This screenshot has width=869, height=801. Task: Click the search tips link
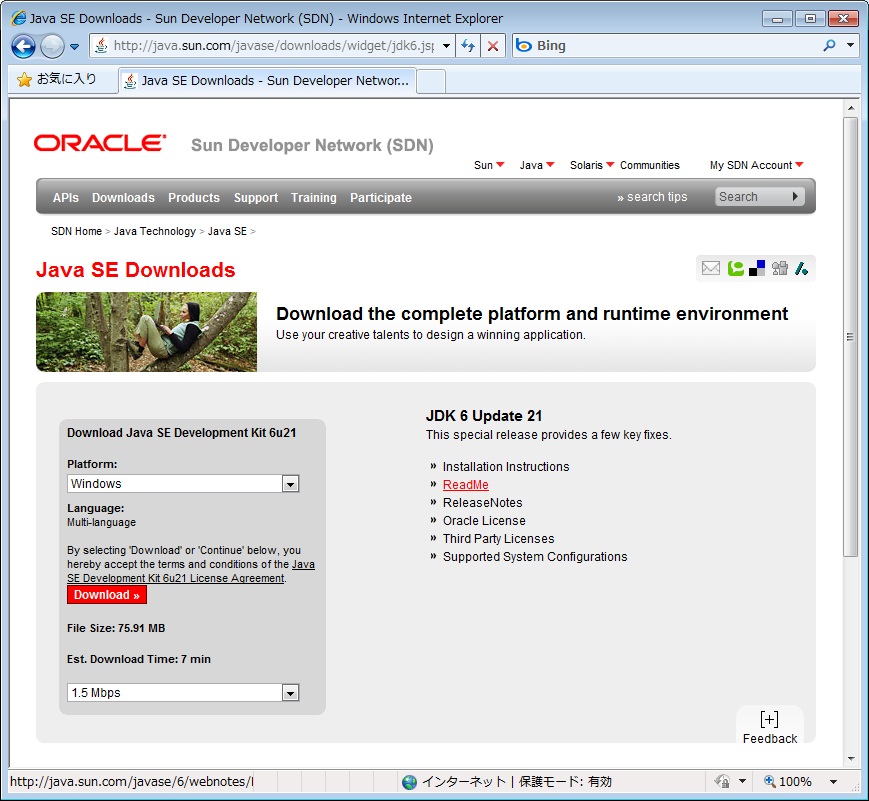(652, 197)
